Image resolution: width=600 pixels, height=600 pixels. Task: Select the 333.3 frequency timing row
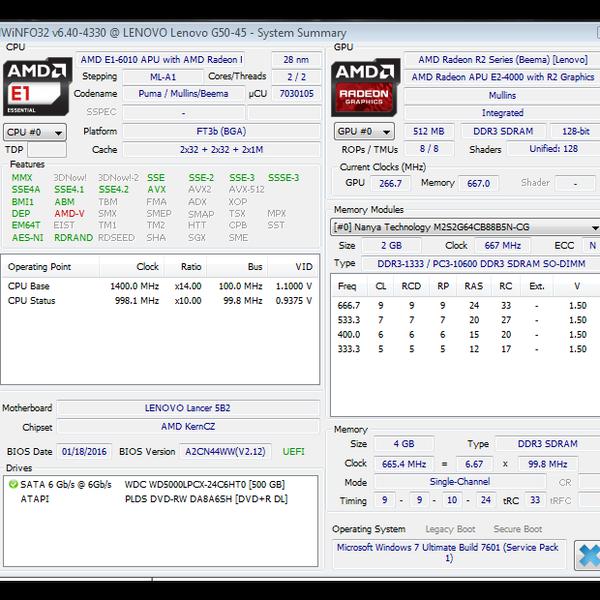(x=465, y=349)
